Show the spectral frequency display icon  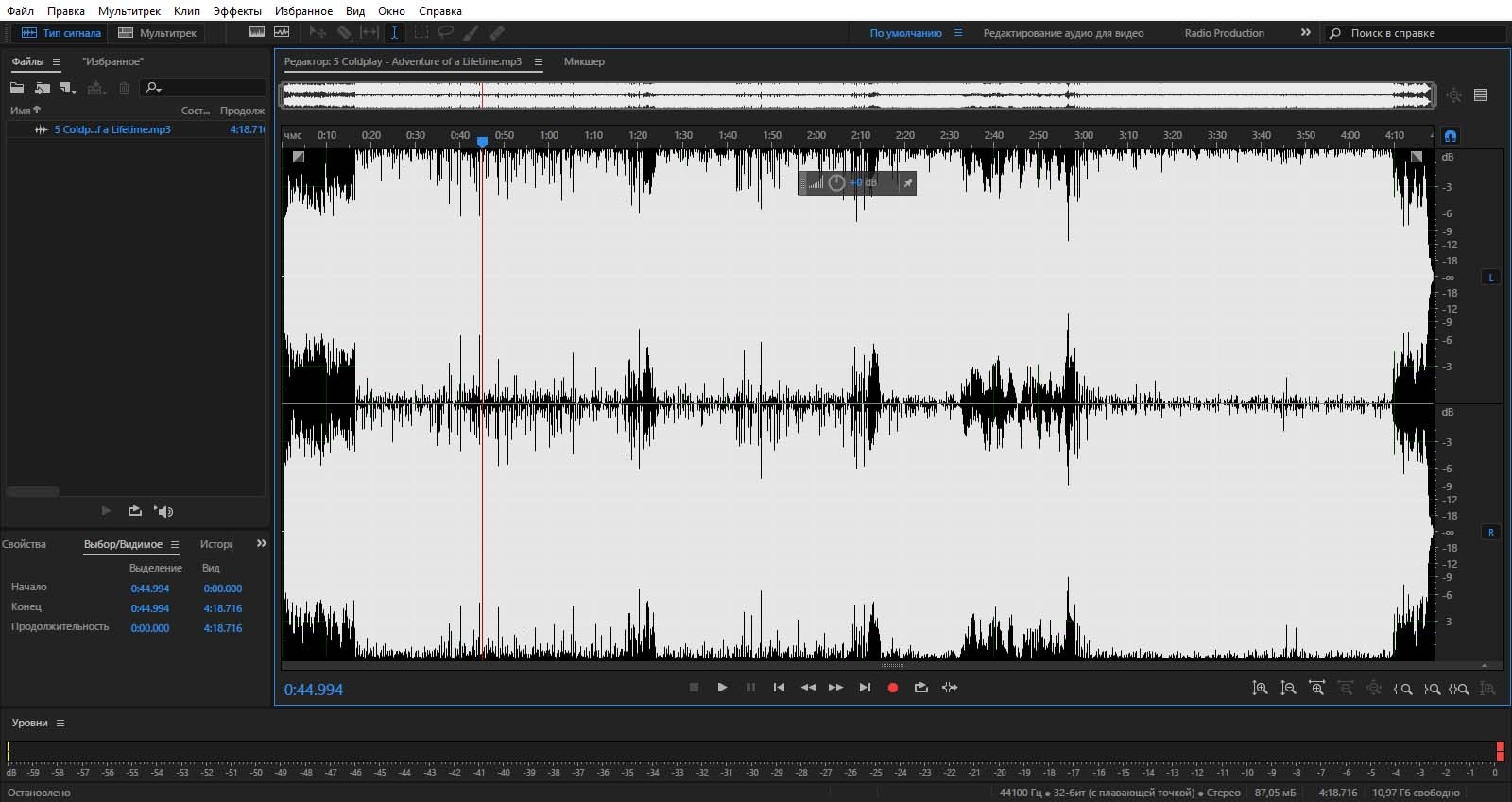[x=257, y=32]
